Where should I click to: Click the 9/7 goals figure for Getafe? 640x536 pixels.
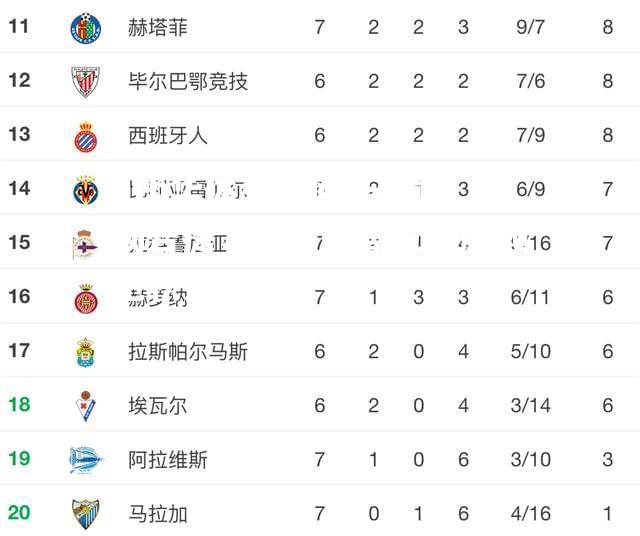530,27
